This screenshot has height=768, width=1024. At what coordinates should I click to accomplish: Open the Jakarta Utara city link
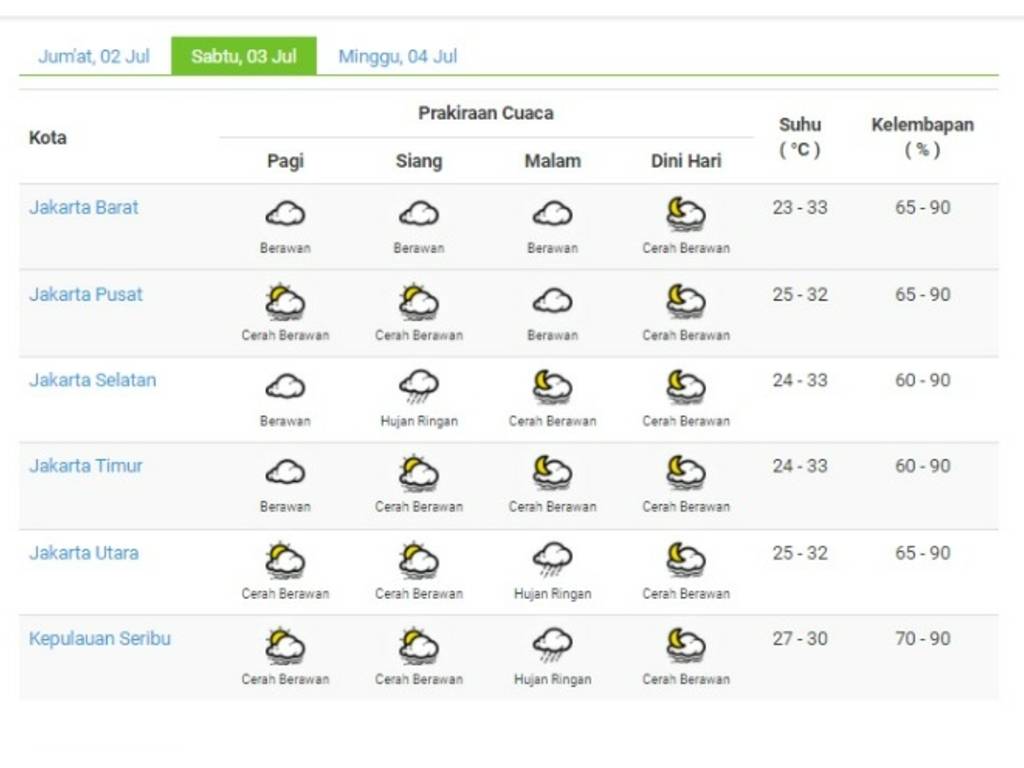pyautogui.click(x=84, y=553)
